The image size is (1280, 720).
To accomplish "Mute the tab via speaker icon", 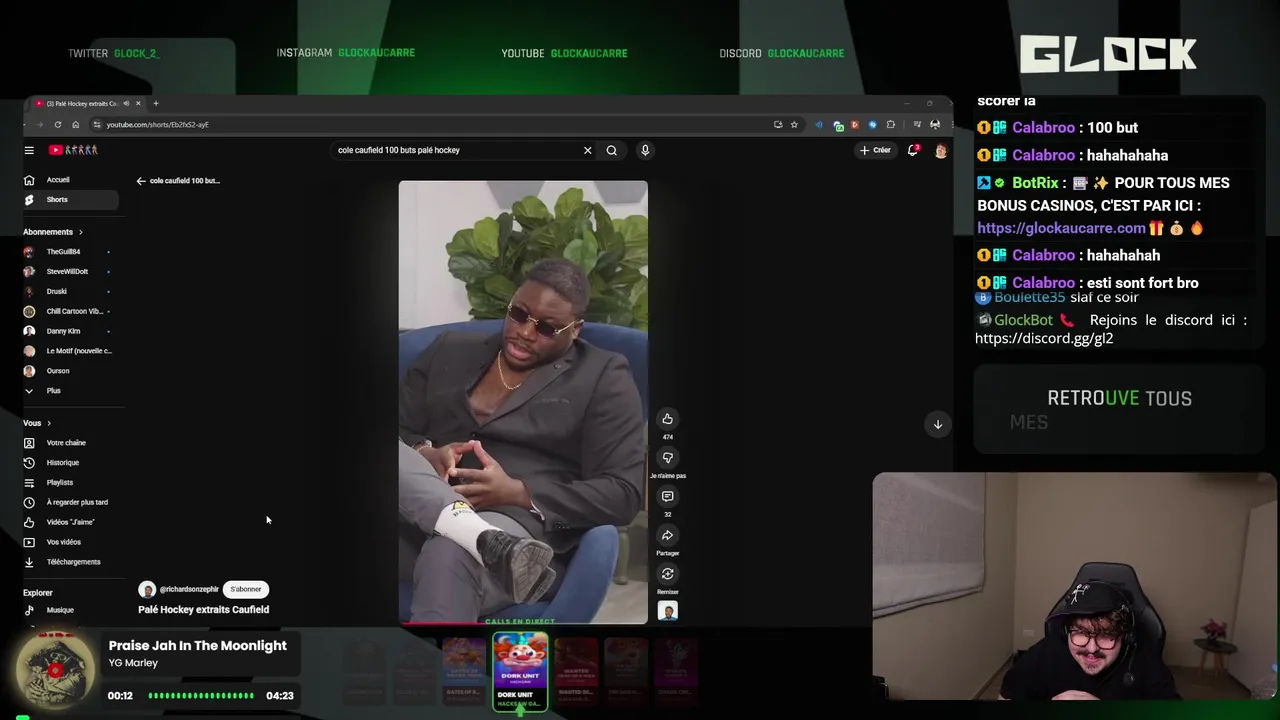I will (x=126, y=104).
